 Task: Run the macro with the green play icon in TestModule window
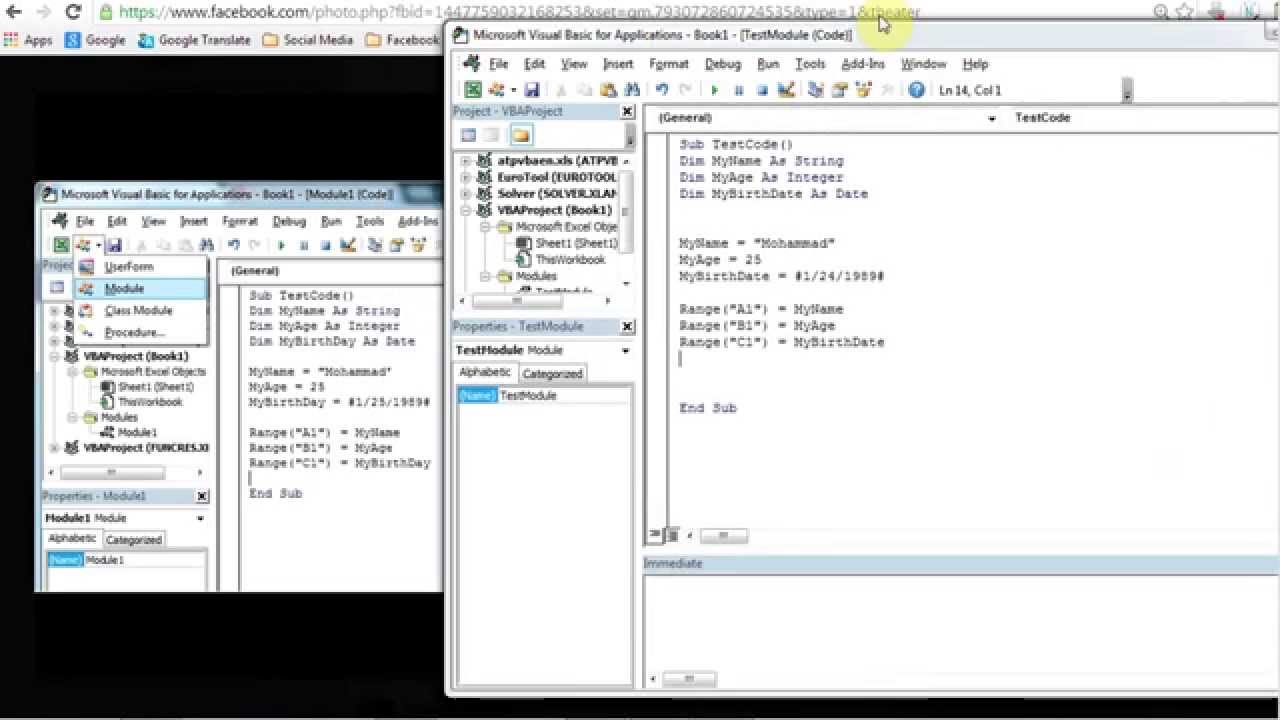tap(714, 90)
